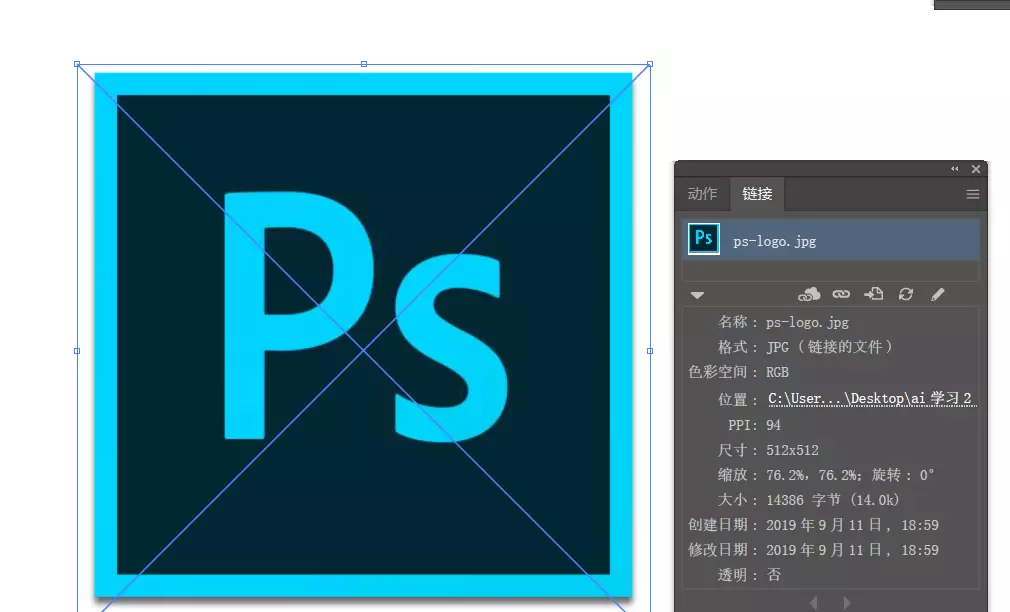Click the Edit Original pencil icon
This screenshot has height=612, width=1010.
tap(937, 294)
